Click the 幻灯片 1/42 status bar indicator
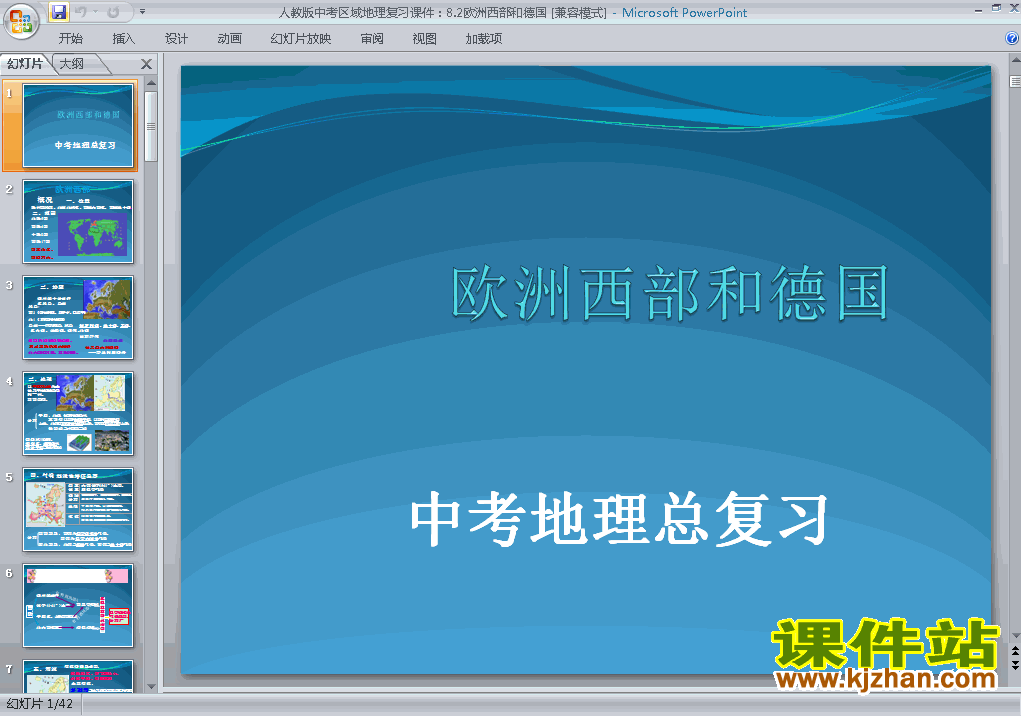Screen dimensions: 1021x716 (40, 704)
